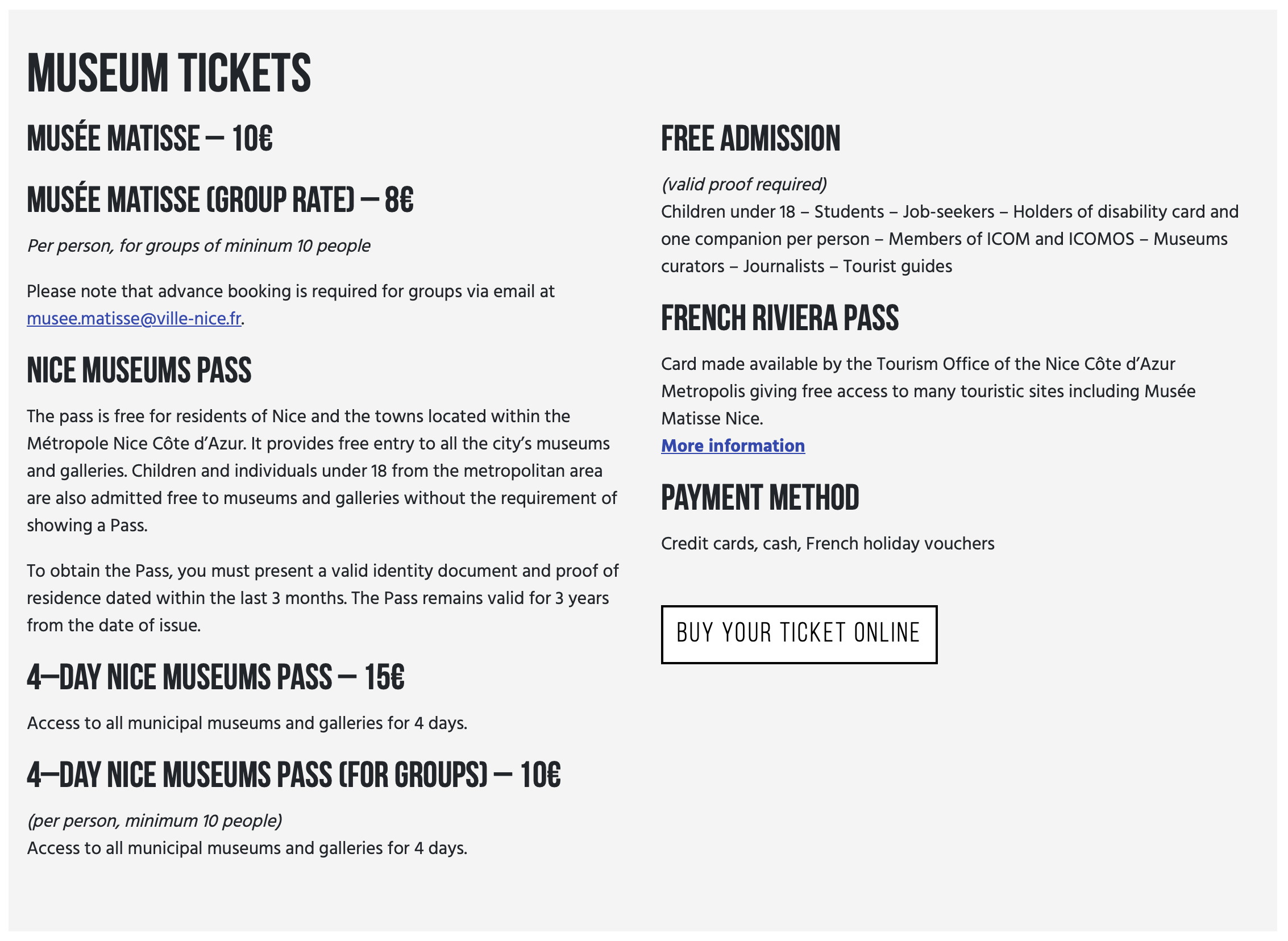Select the 4-Day Pass for Groups heading

pyautogui.click(x=293, y=775)
